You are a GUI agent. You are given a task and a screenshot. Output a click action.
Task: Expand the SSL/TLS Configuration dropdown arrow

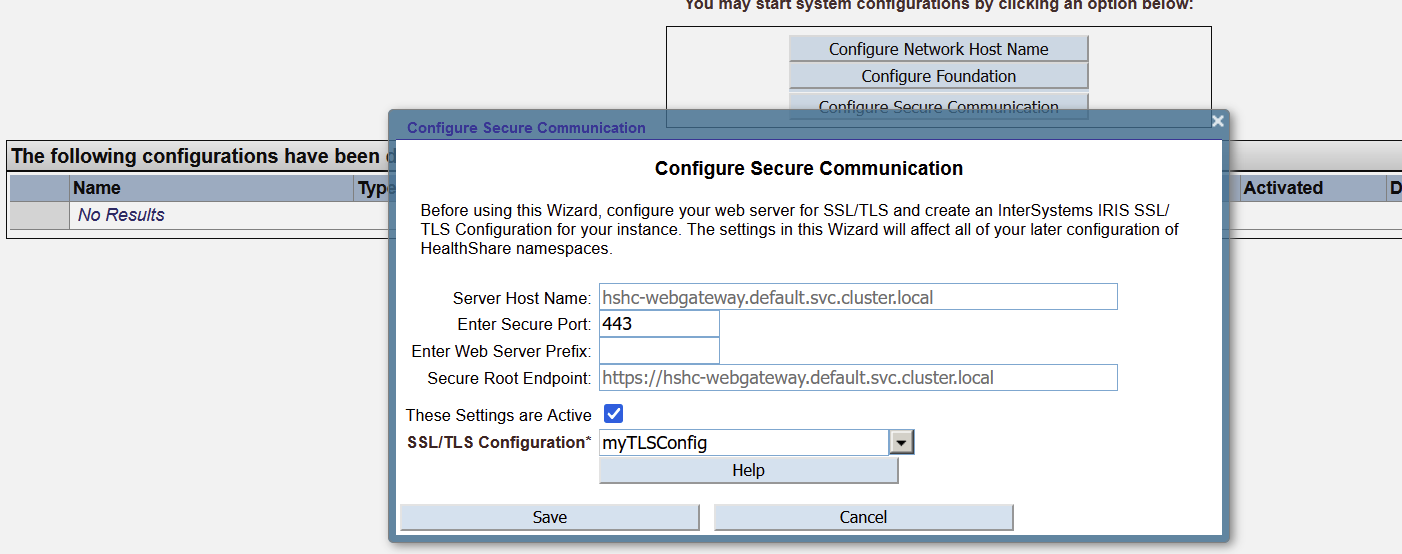coord(902,442)
